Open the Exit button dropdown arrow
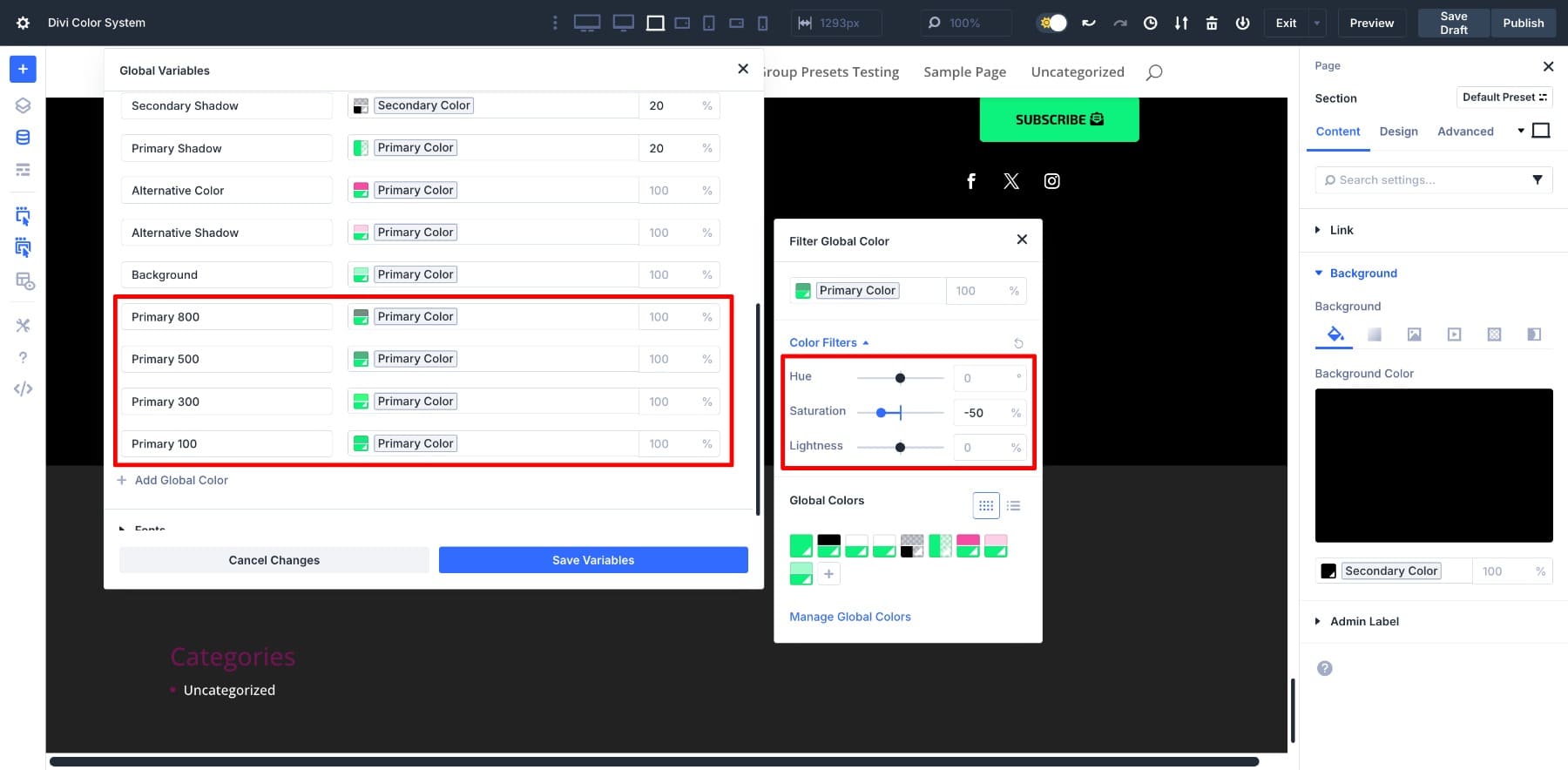1568x770 pixels. click(x=1316, y=23)
